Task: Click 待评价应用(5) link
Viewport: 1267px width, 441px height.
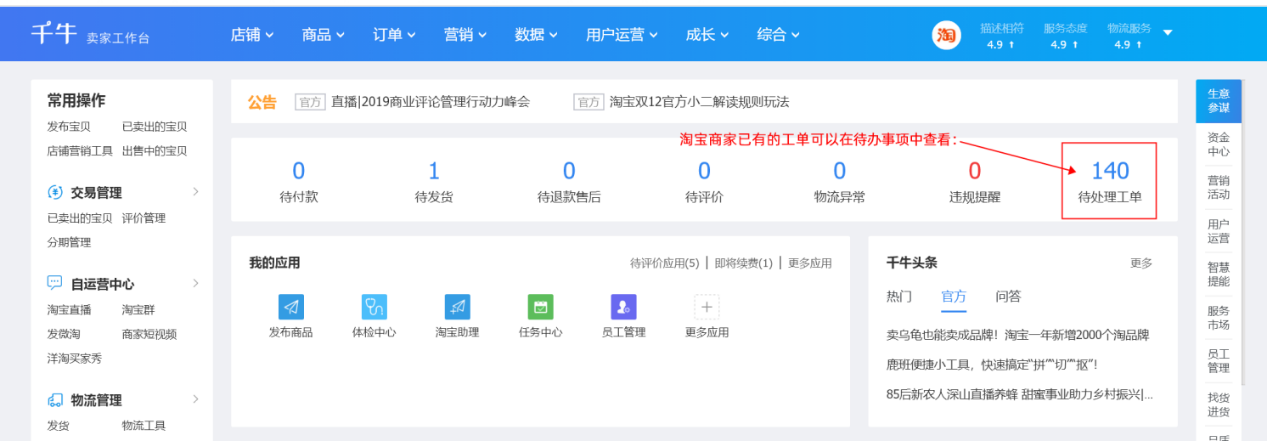Action: click(x=664, y=263)
